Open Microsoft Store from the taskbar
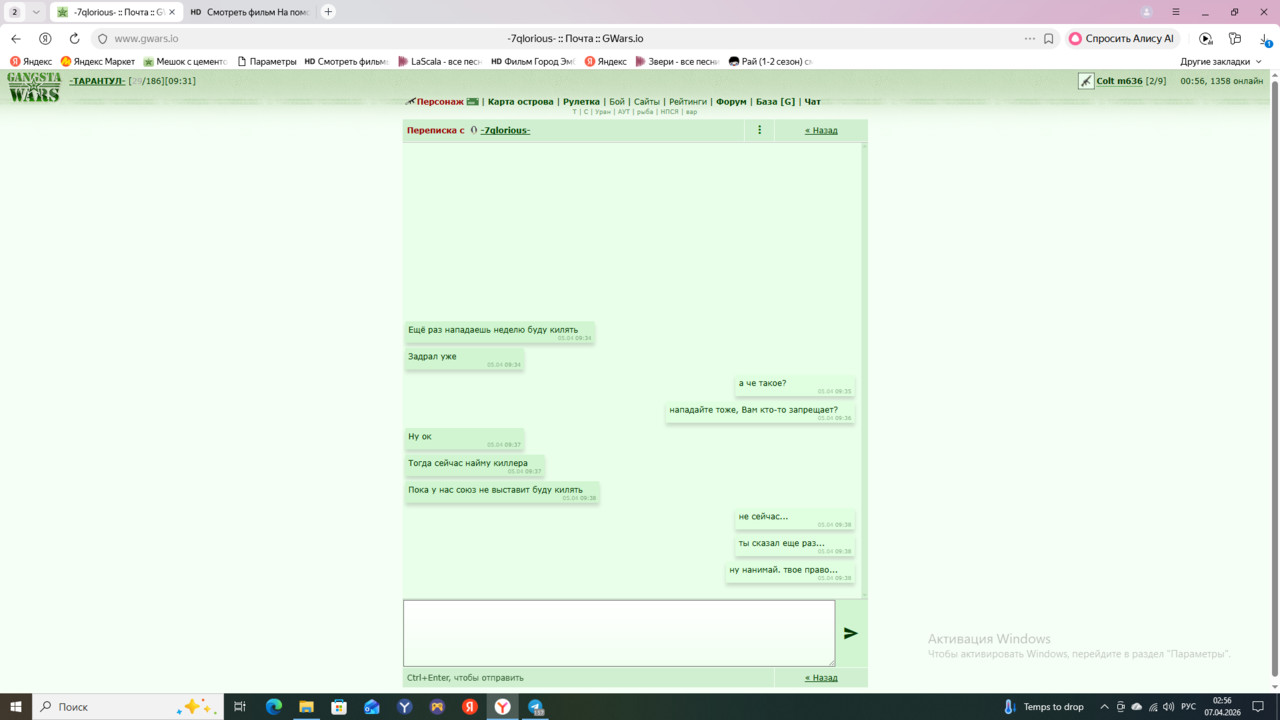The image size is (1280, 720). tap(339, 706)
